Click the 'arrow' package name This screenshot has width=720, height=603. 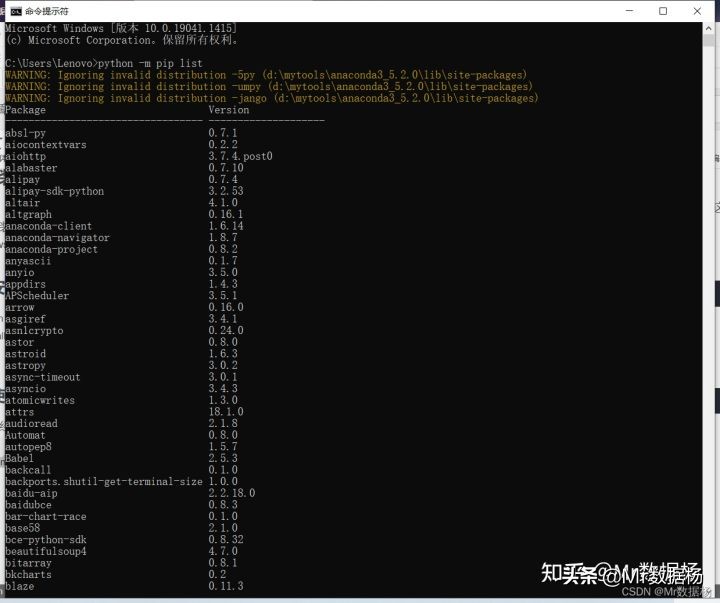20,307
